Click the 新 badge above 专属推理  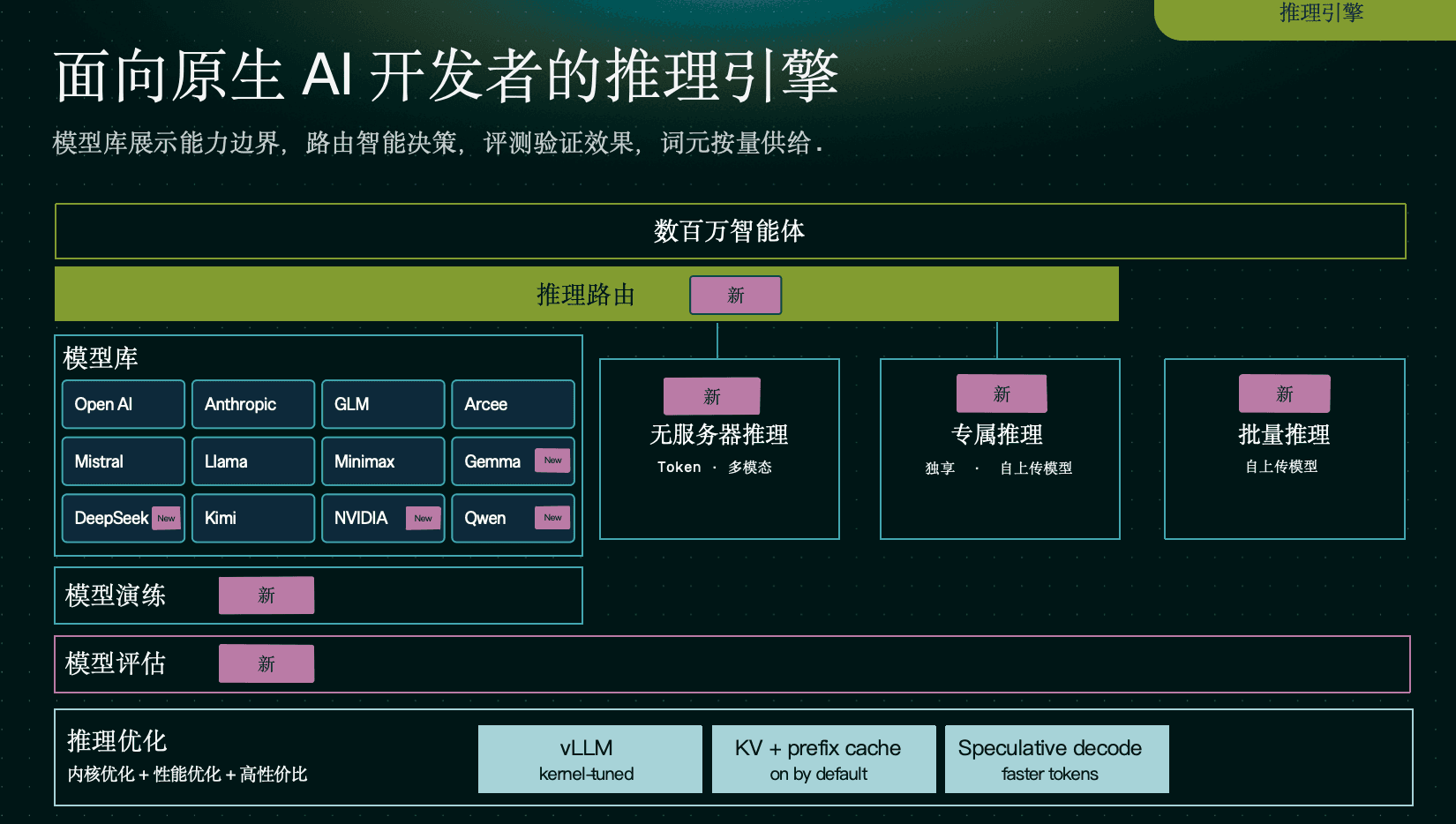pos(1002,393)
